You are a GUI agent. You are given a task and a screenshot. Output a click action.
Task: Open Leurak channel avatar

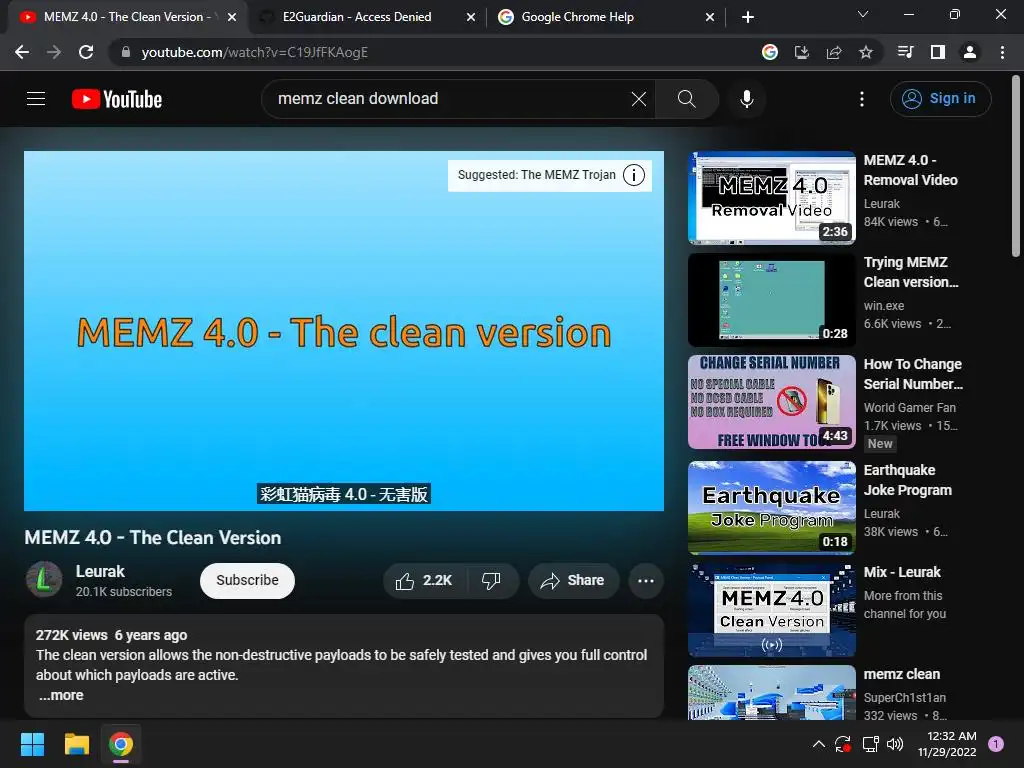[x=44, y=579]
